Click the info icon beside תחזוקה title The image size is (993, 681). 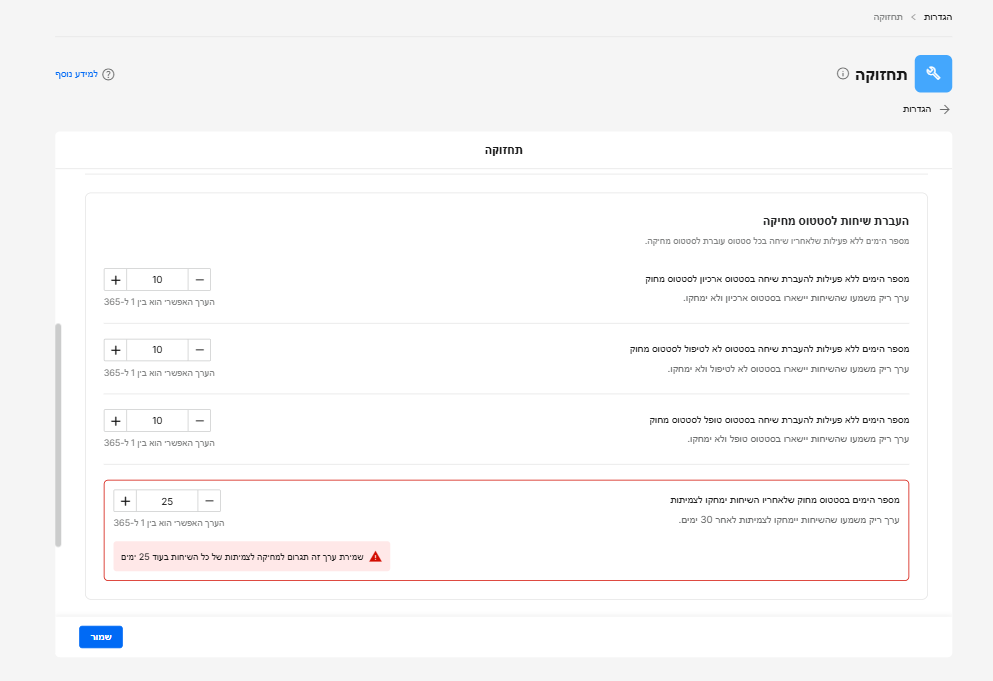pos(842,73)
